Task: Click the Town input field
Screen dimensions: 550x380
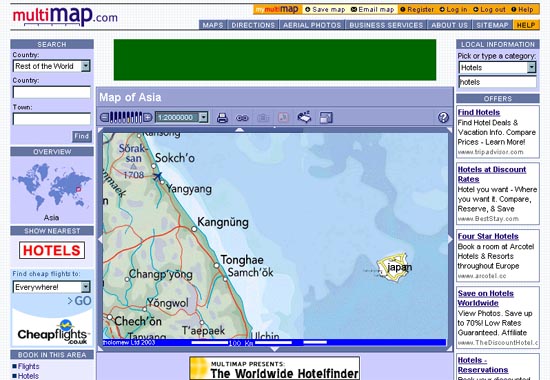Action: click(52, 119)
